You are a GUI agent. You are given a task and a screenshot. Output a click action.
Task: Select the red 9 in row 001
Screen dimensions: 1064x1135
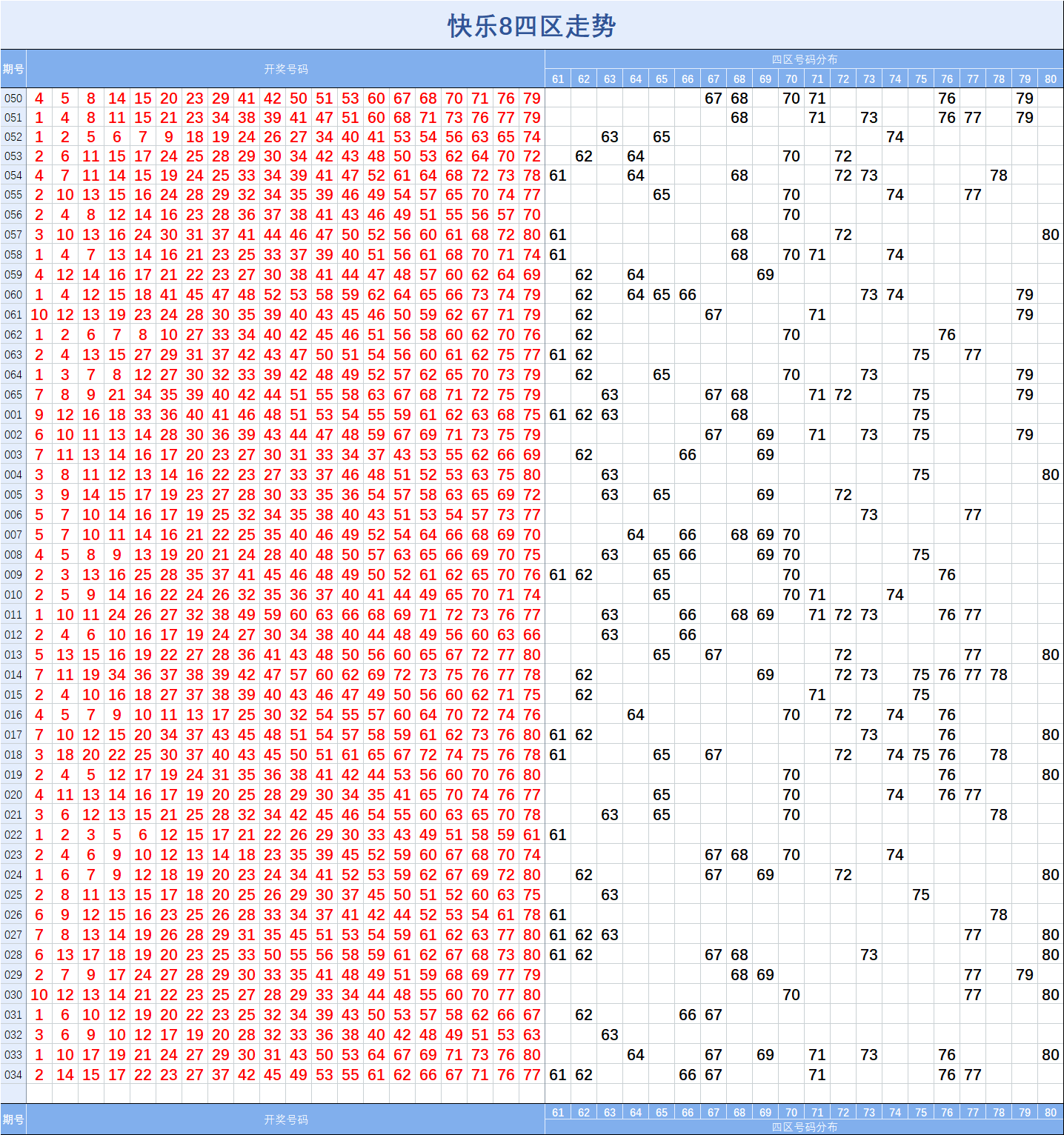(x=39, y=415)
